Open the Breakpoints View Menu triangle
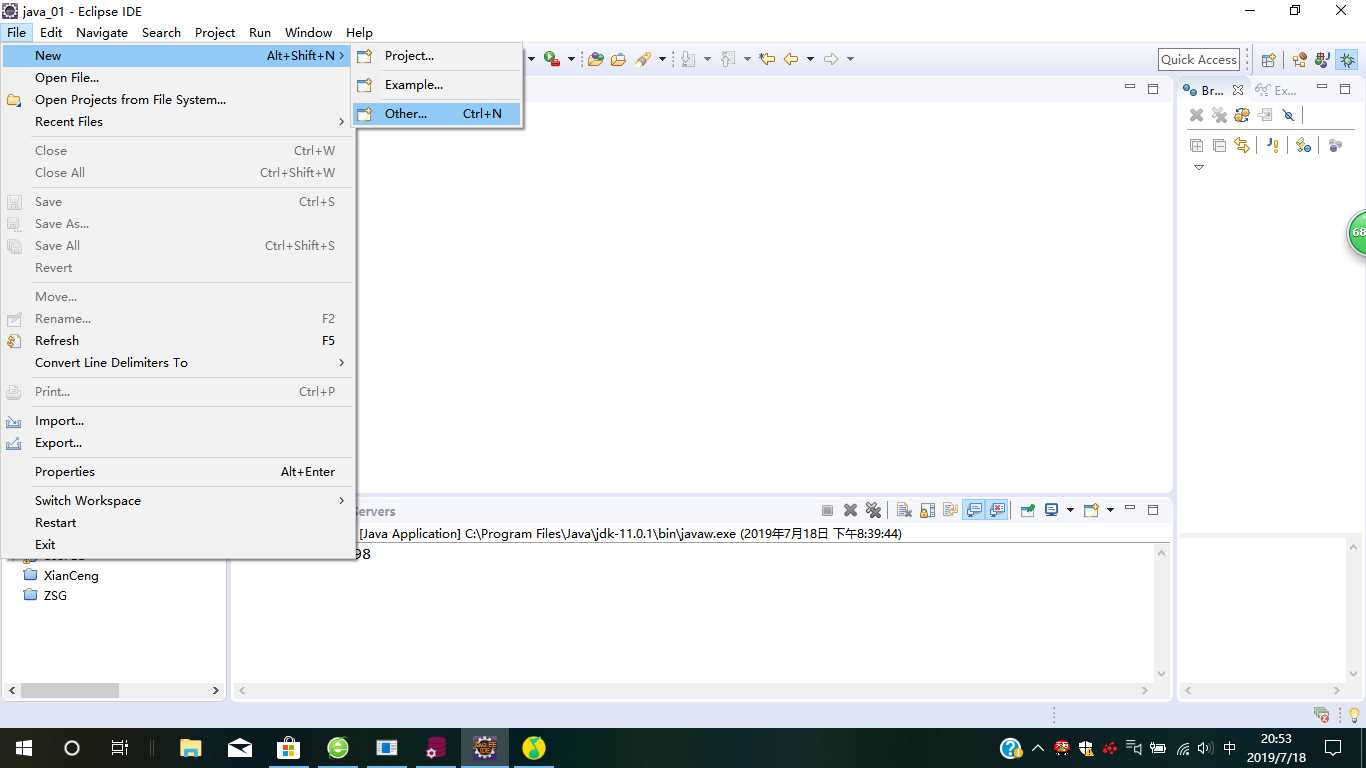This screenshot has width=1366, height=768. [1199, 167]
